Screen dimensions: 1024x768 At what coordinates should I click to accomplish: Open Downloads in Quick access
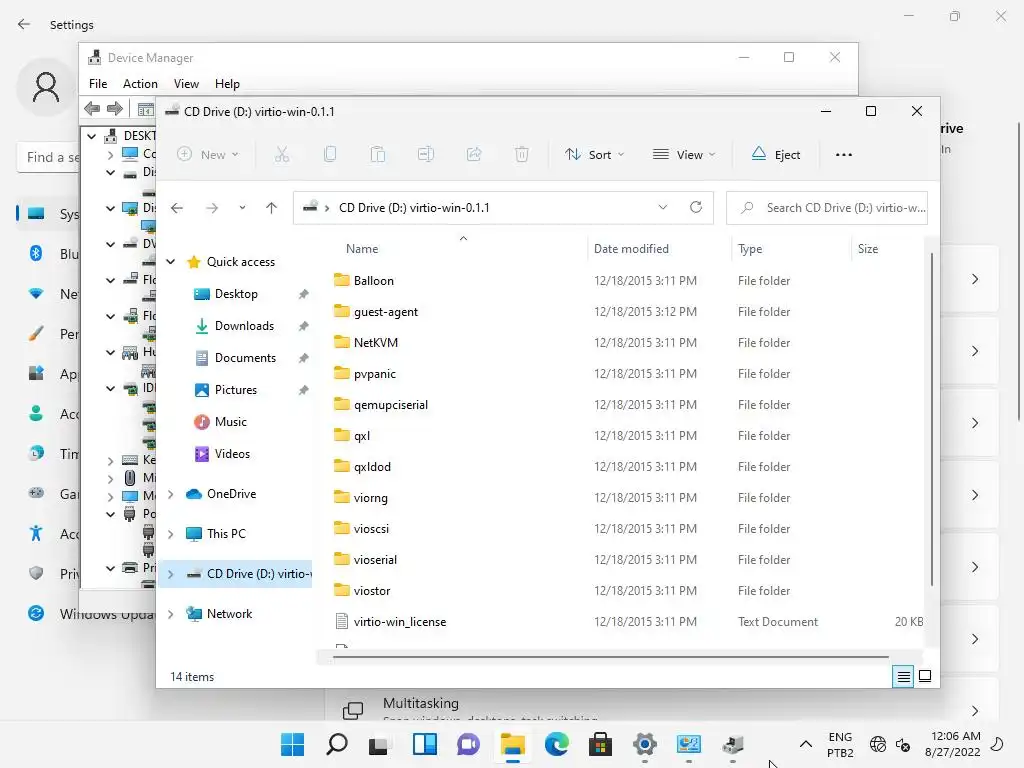pos(244,326)
